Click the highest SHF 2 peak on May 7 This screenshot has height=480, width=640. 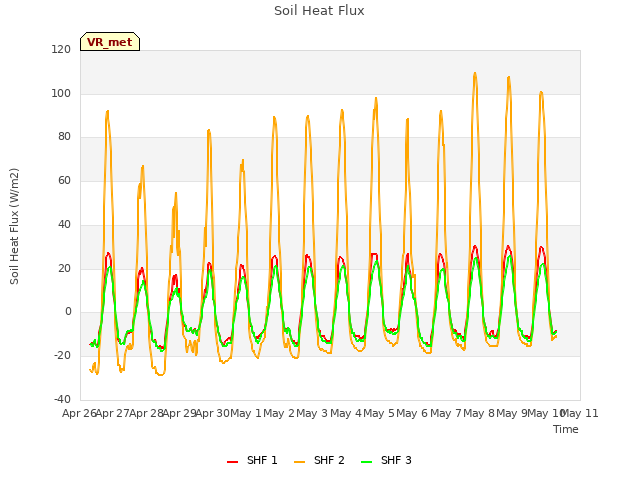(x=475, y=73)
